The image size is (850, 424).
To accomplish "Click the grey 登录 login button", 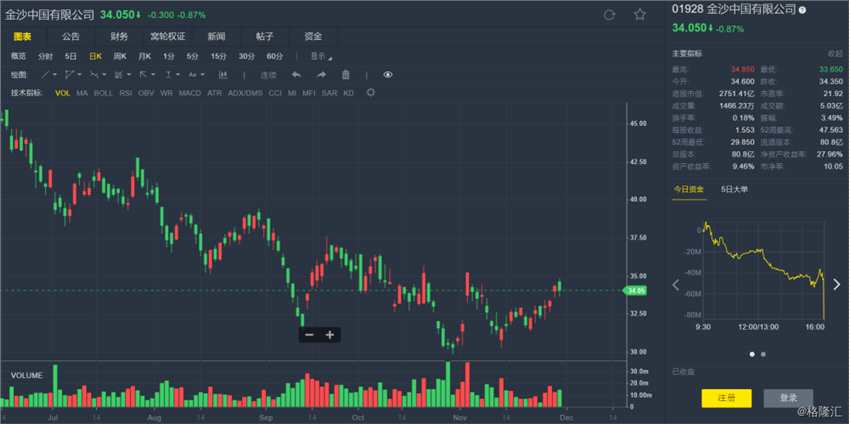I will [788, 398].
